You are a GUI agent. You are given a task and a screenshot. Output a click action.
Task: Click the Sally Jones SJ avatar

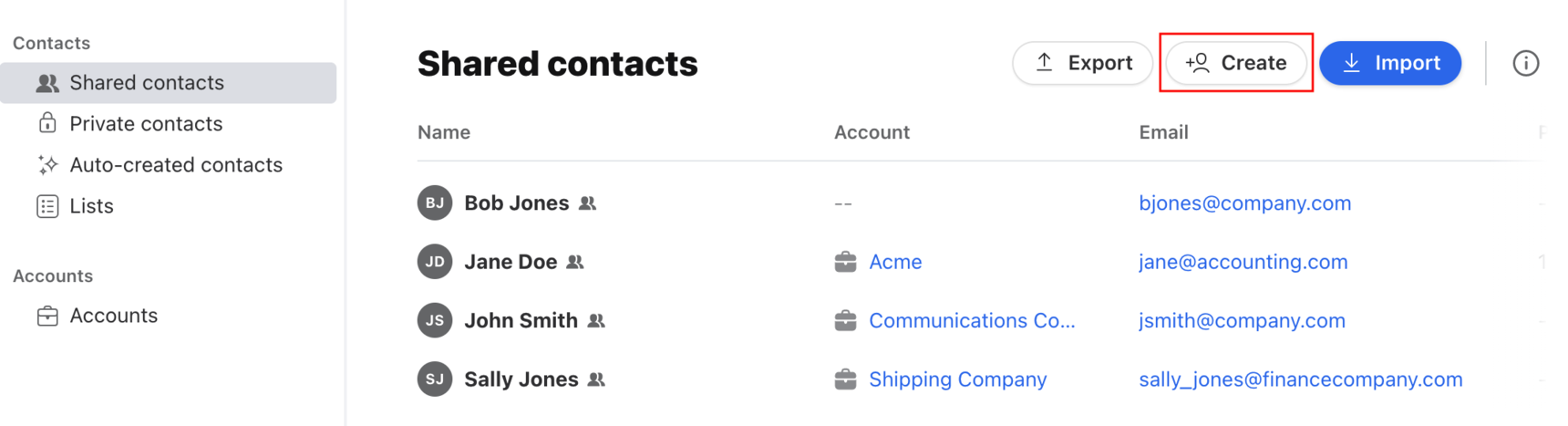click(x=435, y=379)
